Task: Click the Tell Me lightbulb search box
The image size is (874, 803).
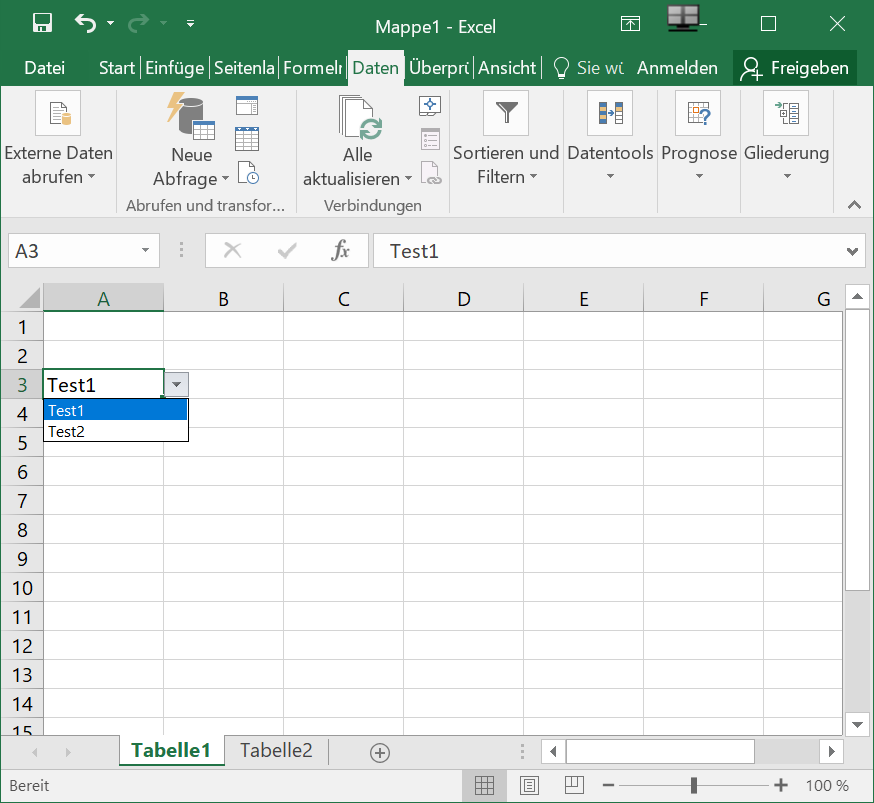Action: (588, 68)
